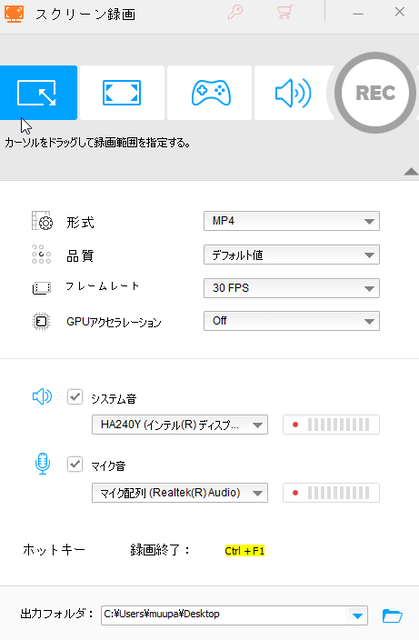
Task: Open the registration key icon
Action: [235, 12]
